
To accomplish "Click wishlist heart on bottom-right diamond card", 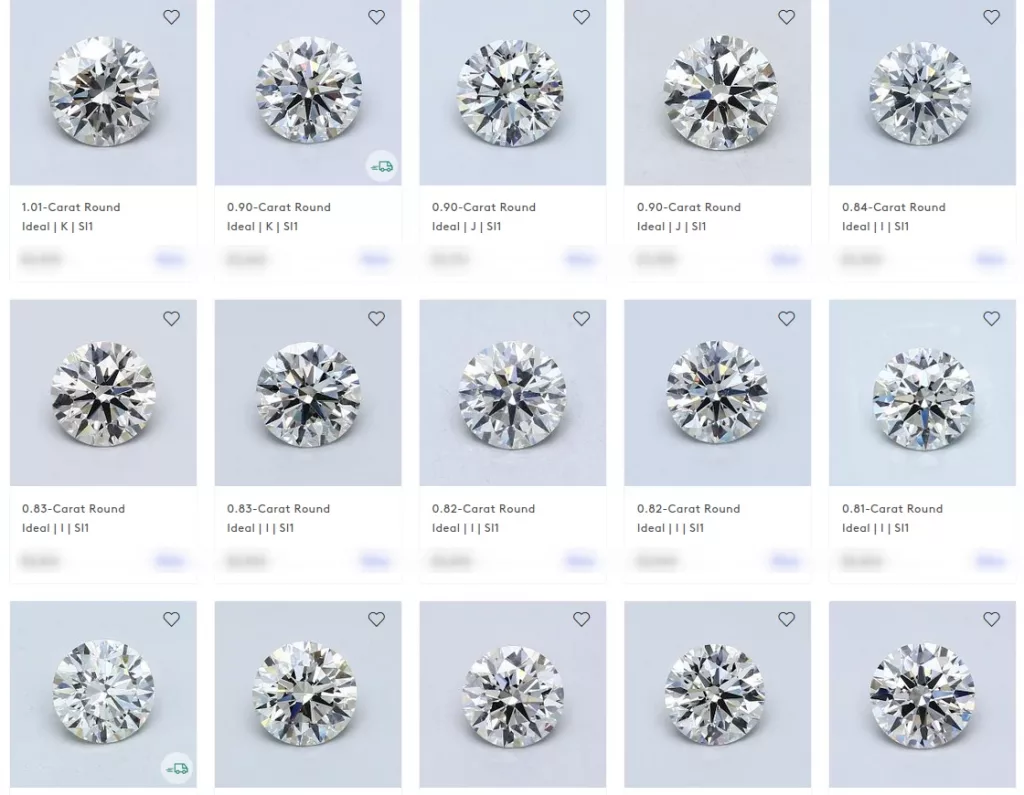I will click(x=991, y=619).
